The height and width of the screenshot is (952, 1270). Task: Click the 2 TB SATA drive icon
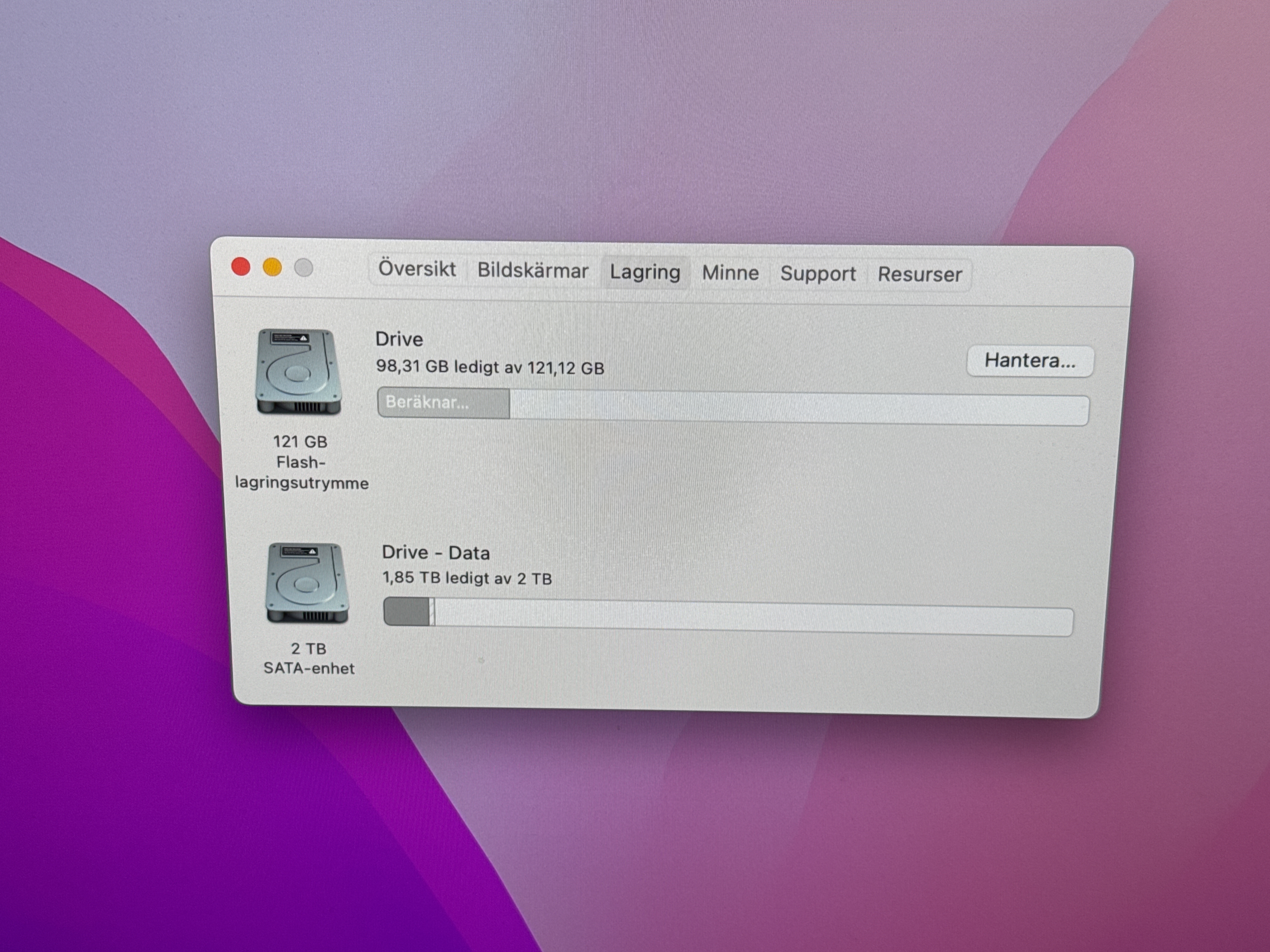pos(307,584)
